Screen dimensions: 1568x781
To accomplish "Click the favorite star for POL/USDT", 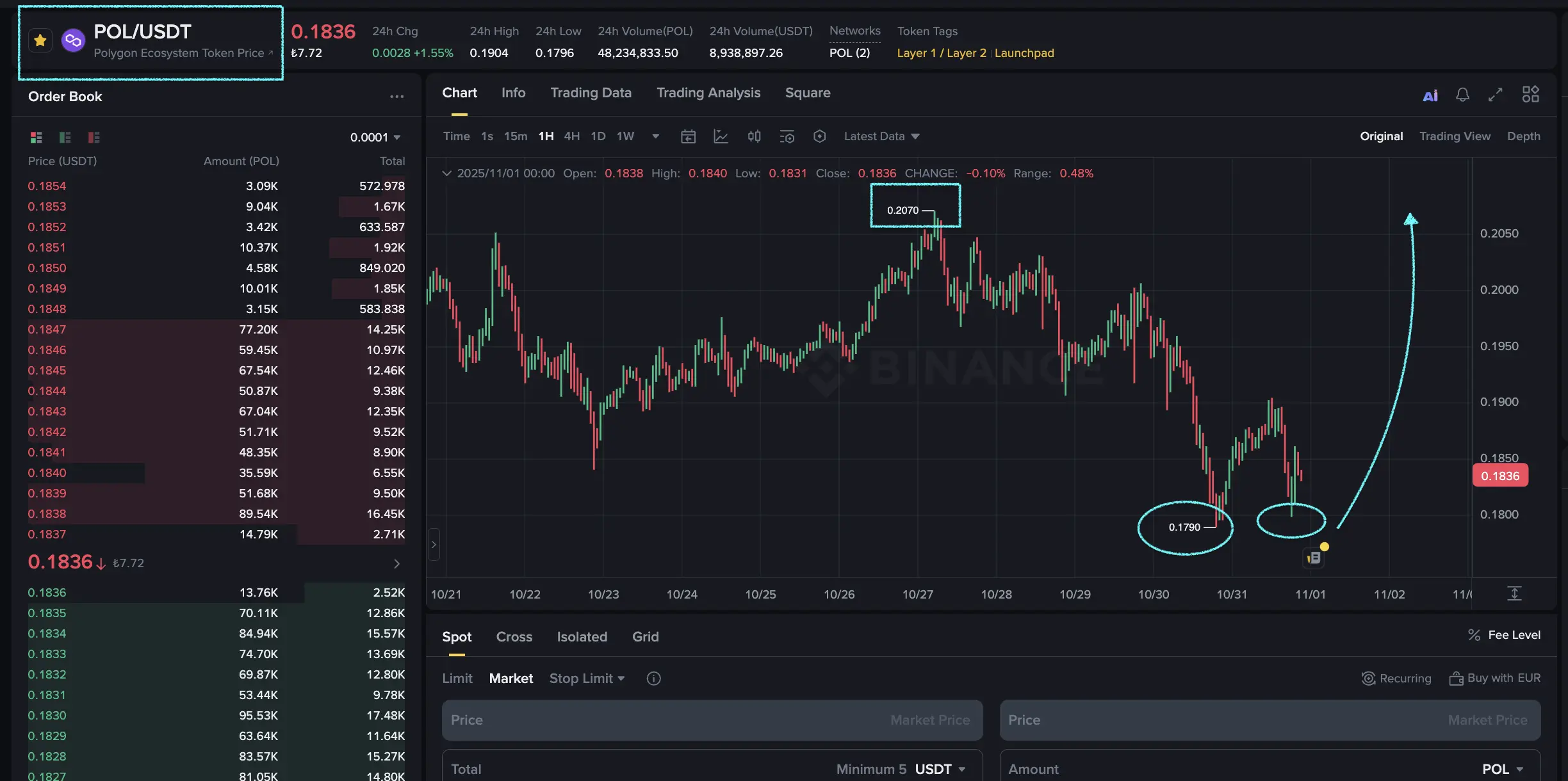I will point(40,41).
